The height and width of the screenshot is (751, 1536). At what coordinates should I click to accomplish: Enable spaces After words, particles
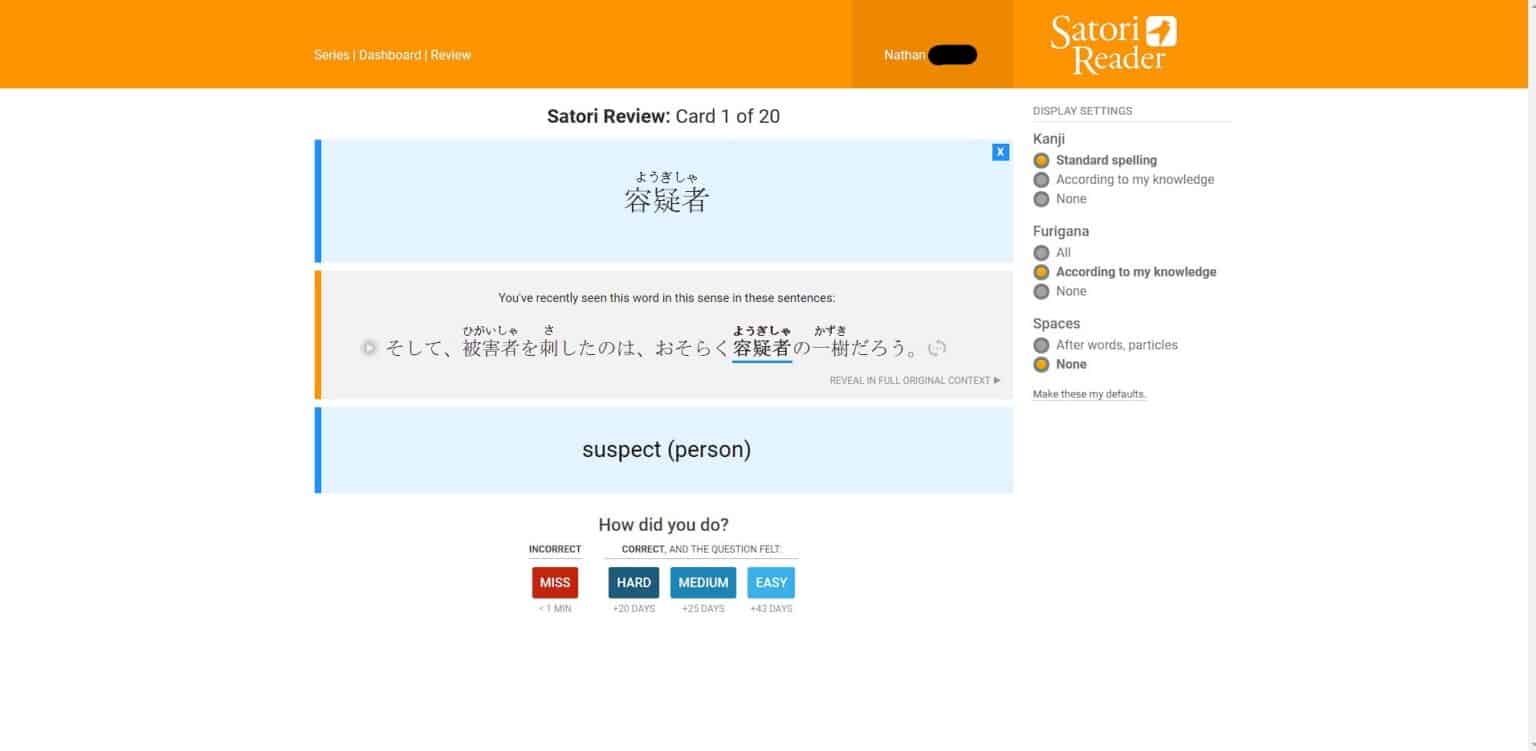1041,345
